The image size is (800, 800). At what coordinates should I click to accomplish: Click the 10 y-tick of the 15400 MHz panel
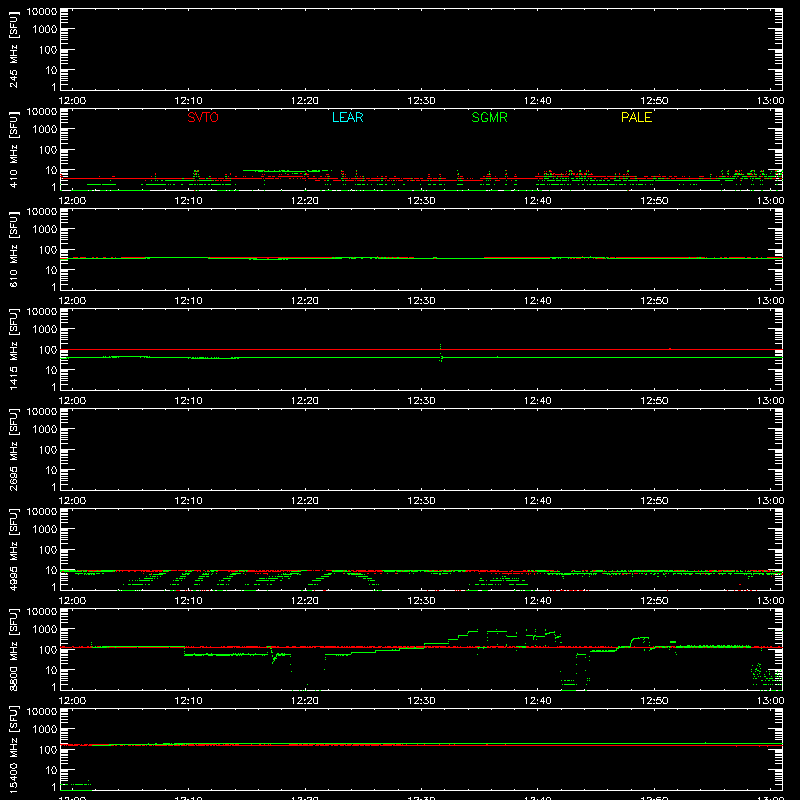51,770
